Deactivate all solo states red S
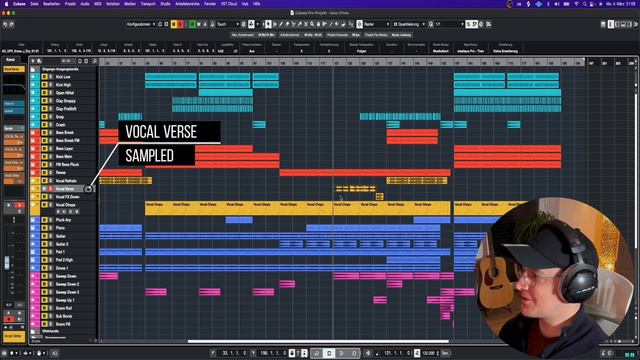 pyautogui.click(x=180, y=24)
